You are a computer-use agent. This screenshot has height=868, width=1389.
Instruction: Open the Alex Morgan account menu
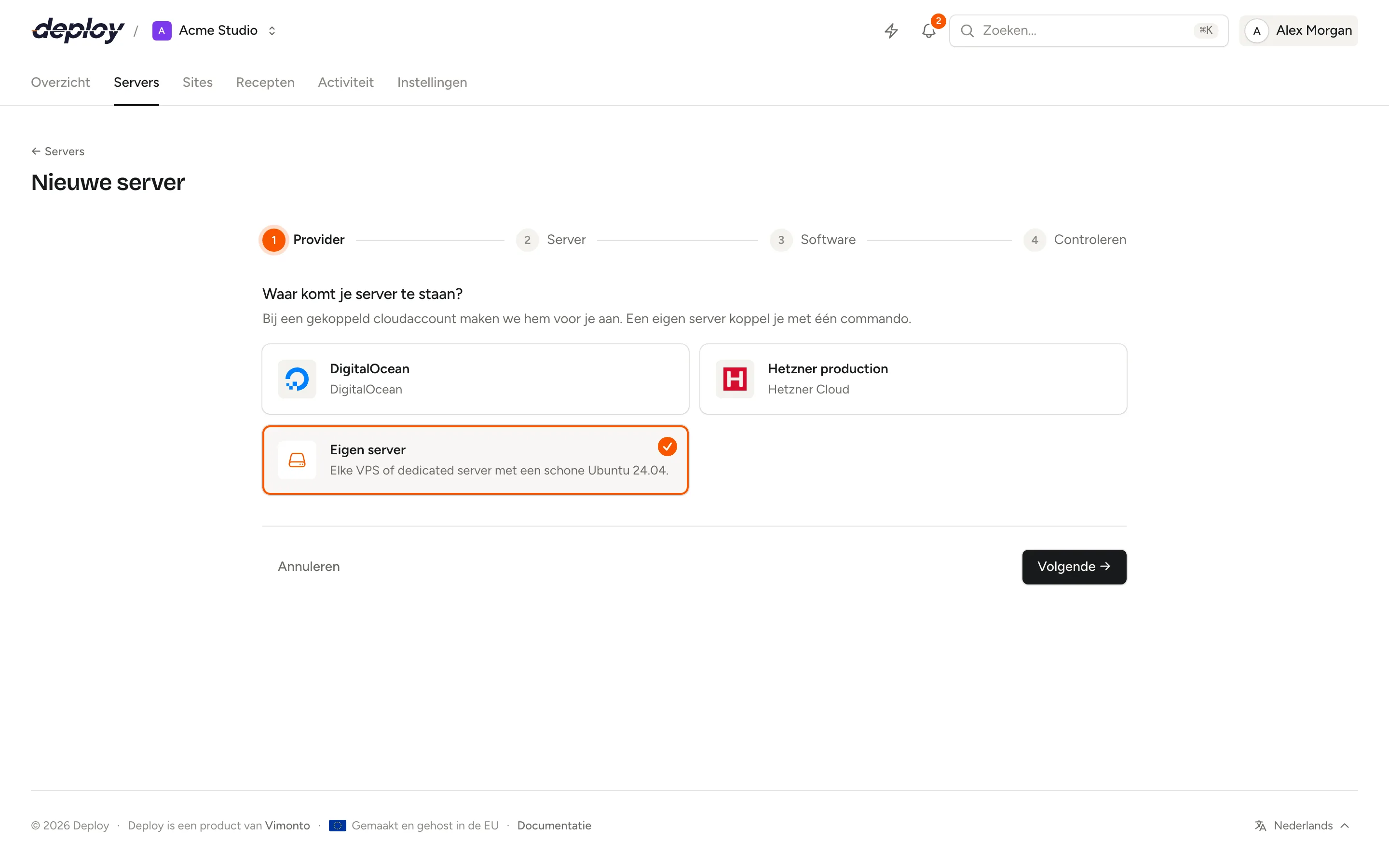(1298, 30)
